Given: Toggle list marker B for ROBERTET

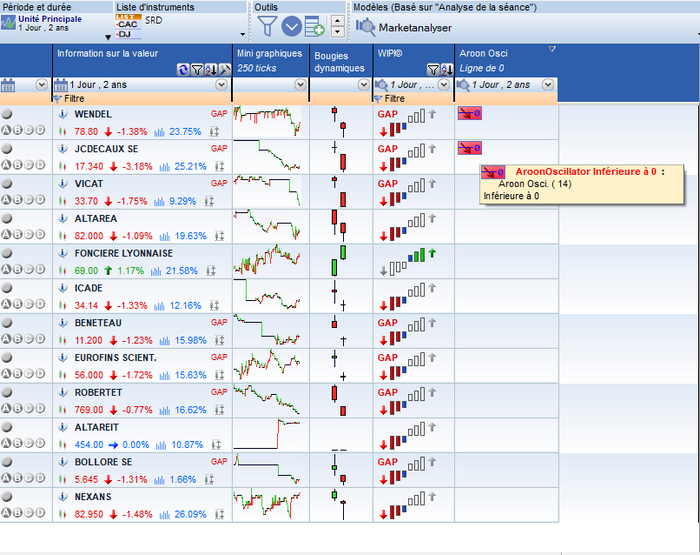Looking at the screenshot, I should click(17, 409).
